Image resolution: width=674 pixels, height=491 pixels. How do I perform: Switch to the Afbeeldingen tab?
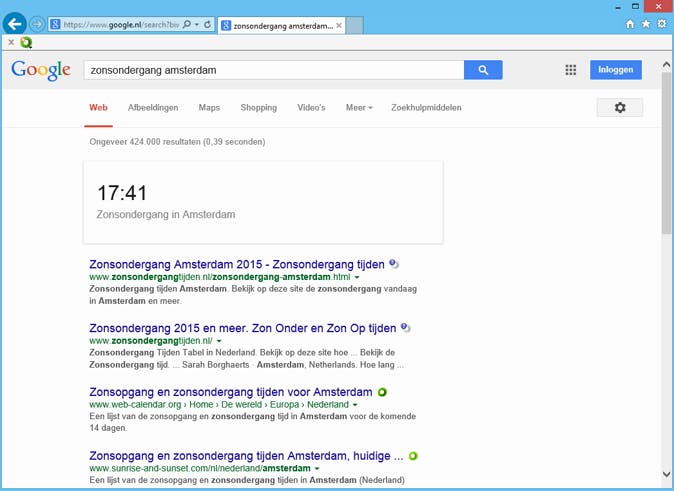click(x=153, y=107)
